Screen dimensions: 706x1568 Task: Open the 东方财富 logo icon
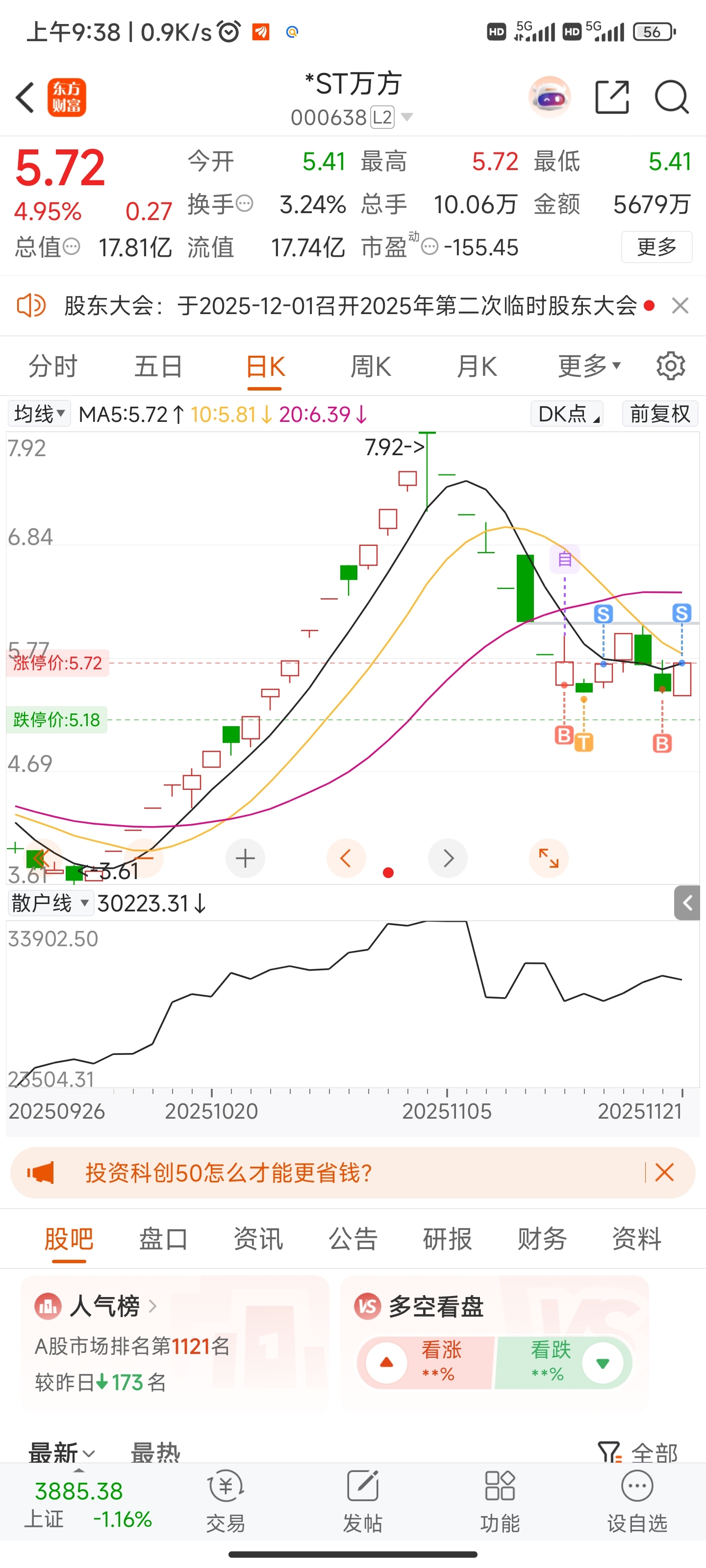coord(66,98)
